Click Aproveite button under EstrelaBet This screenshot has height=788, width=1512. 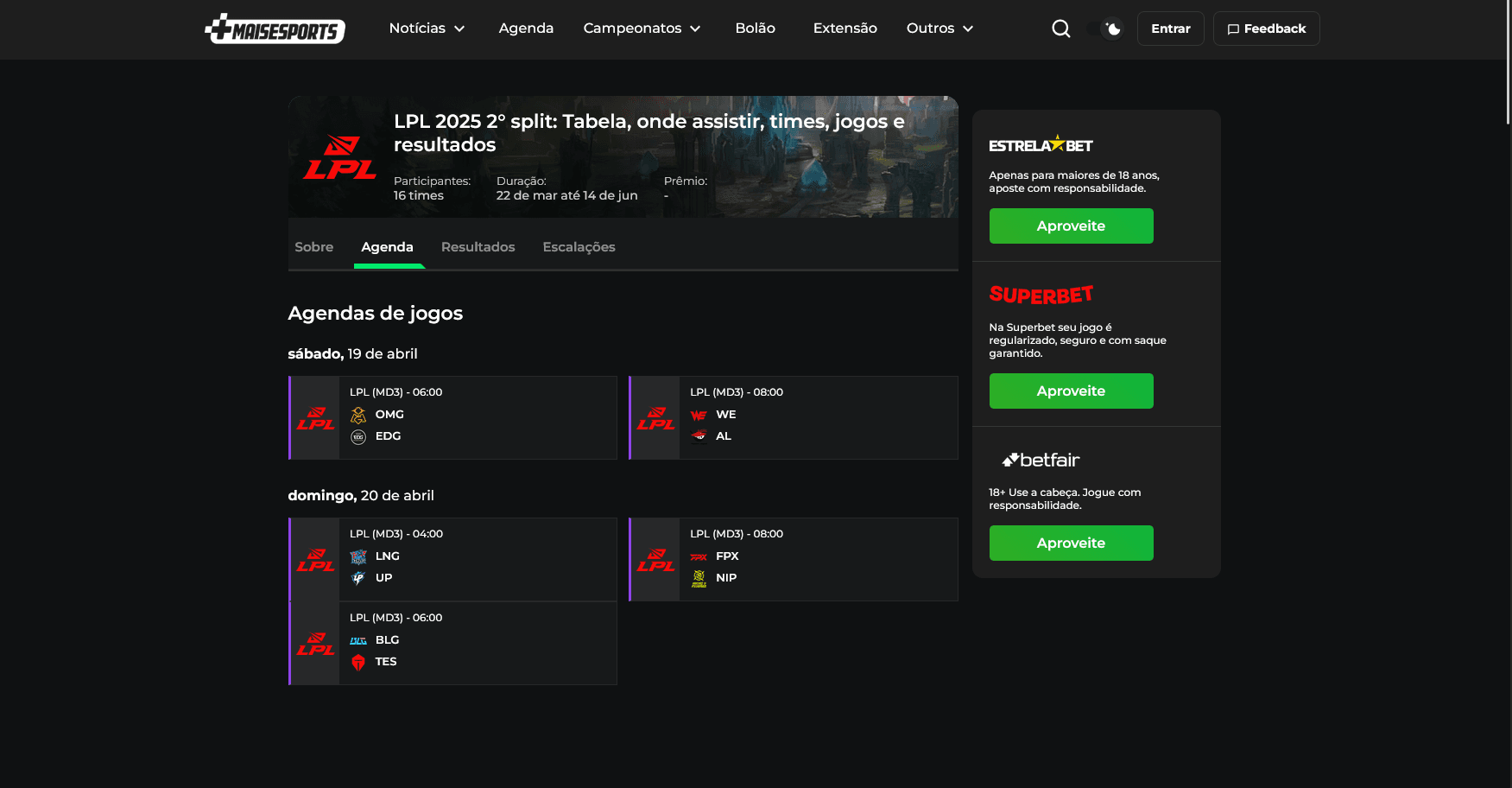tap(1071, 226)
